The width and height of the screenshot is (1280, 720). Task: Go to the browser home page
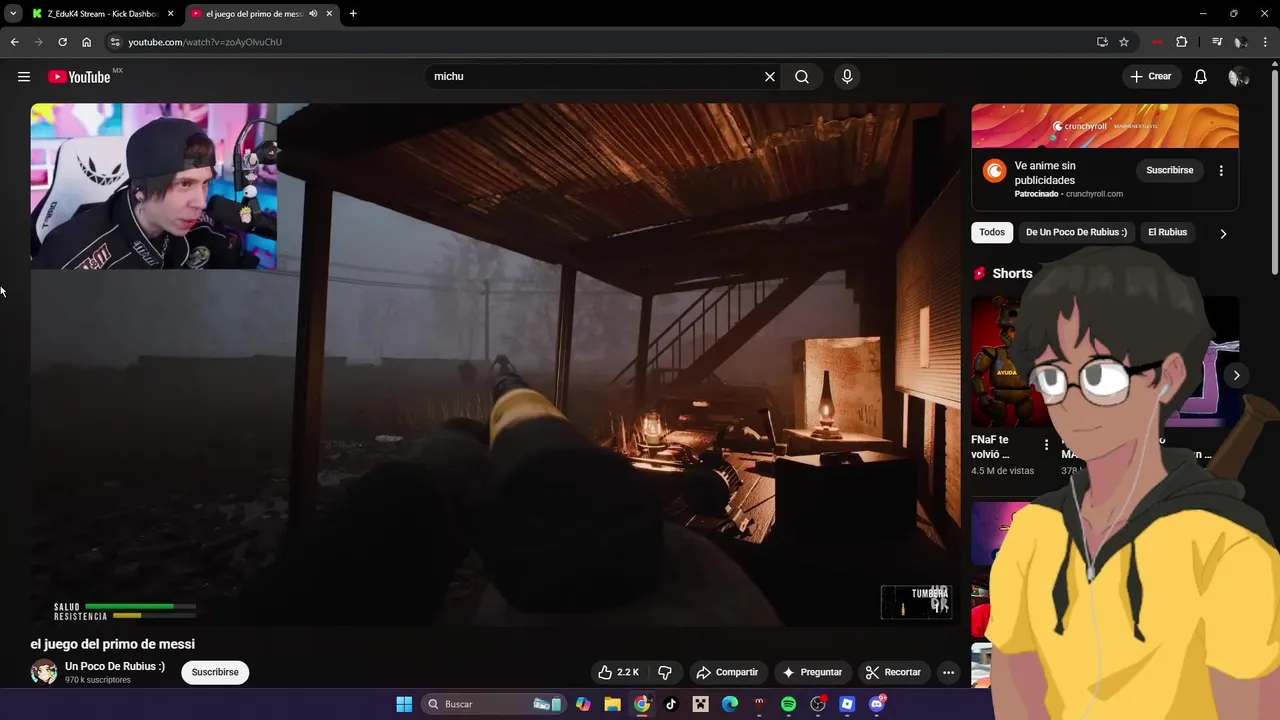click(87, 42)
